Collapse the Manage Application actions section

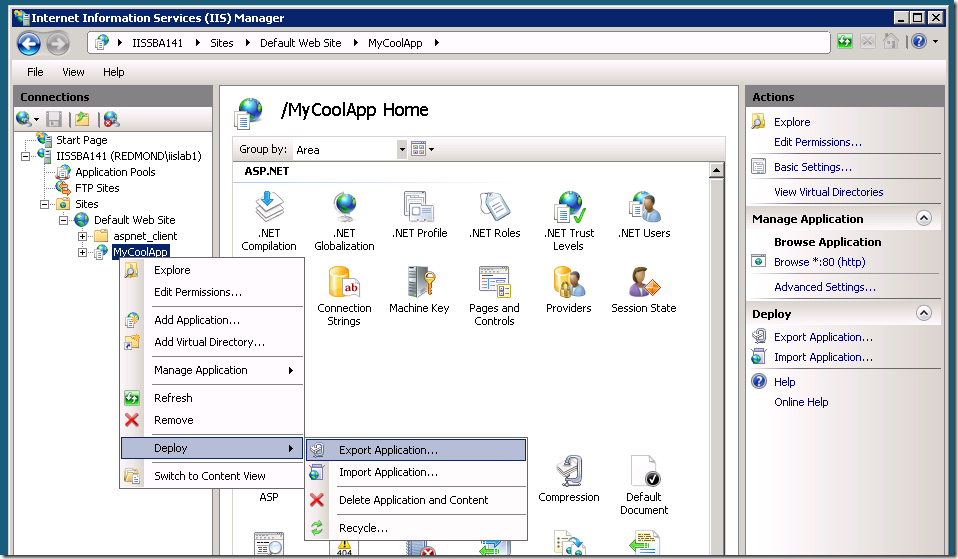click(x=924, y=219)
